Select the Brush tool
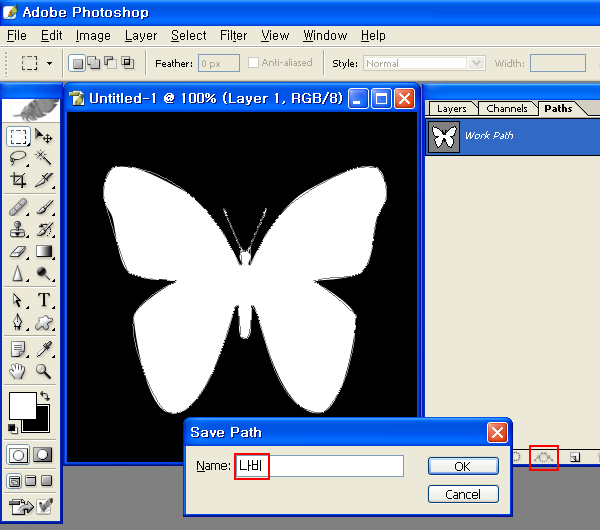The image size is (600, 530). coord(44,207)
